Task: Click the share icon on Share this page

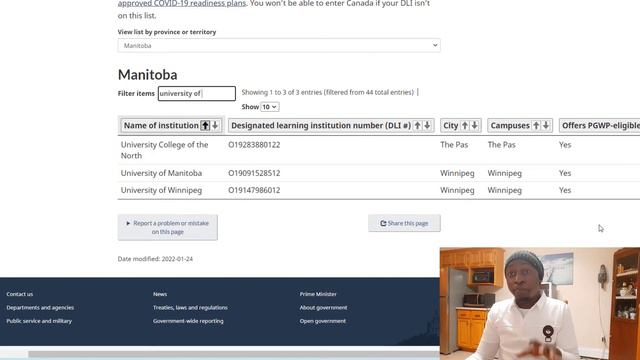Action: point(383,223)
